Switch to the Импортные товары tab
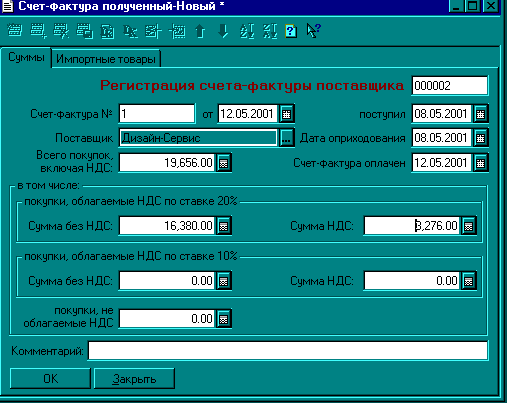 click(x=106, y=59)
